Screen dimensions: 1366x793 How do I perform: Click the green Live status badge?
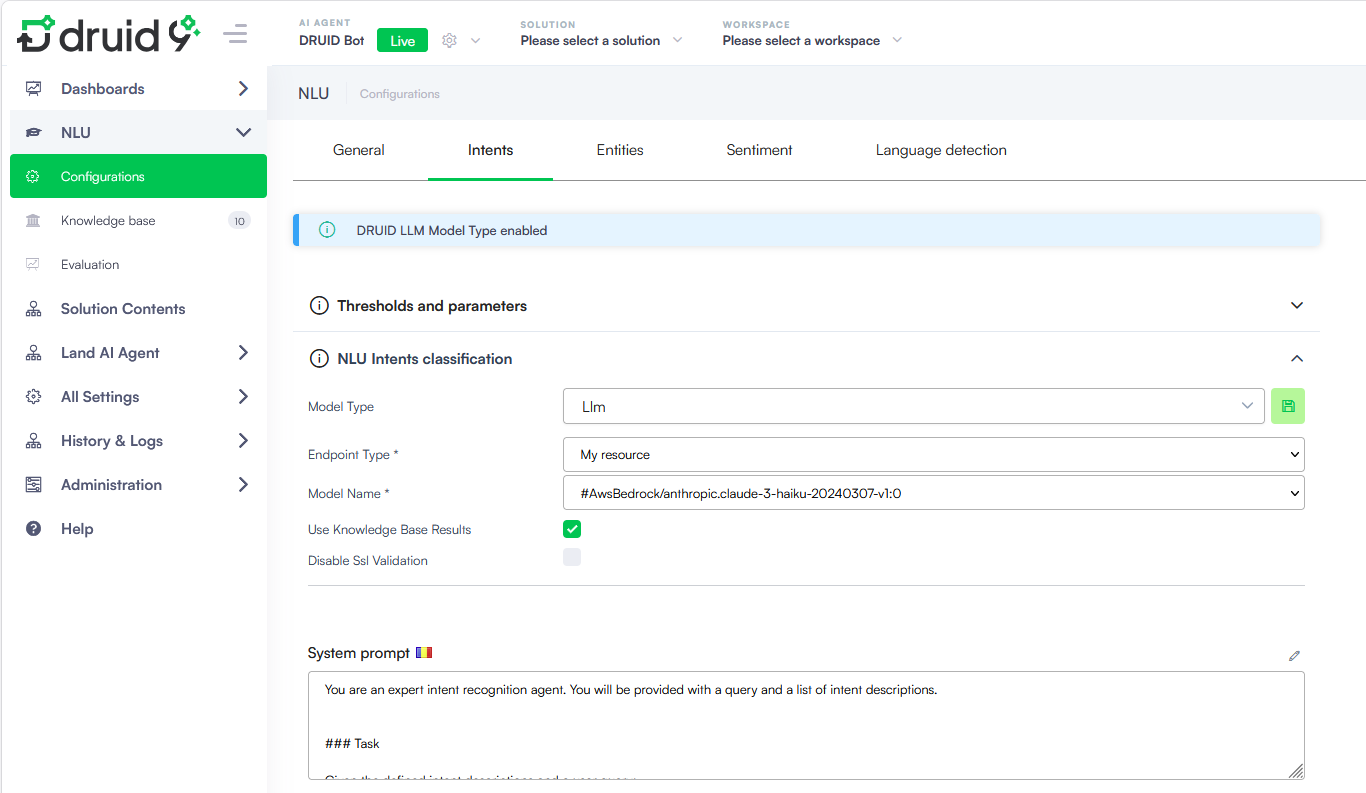402,41
